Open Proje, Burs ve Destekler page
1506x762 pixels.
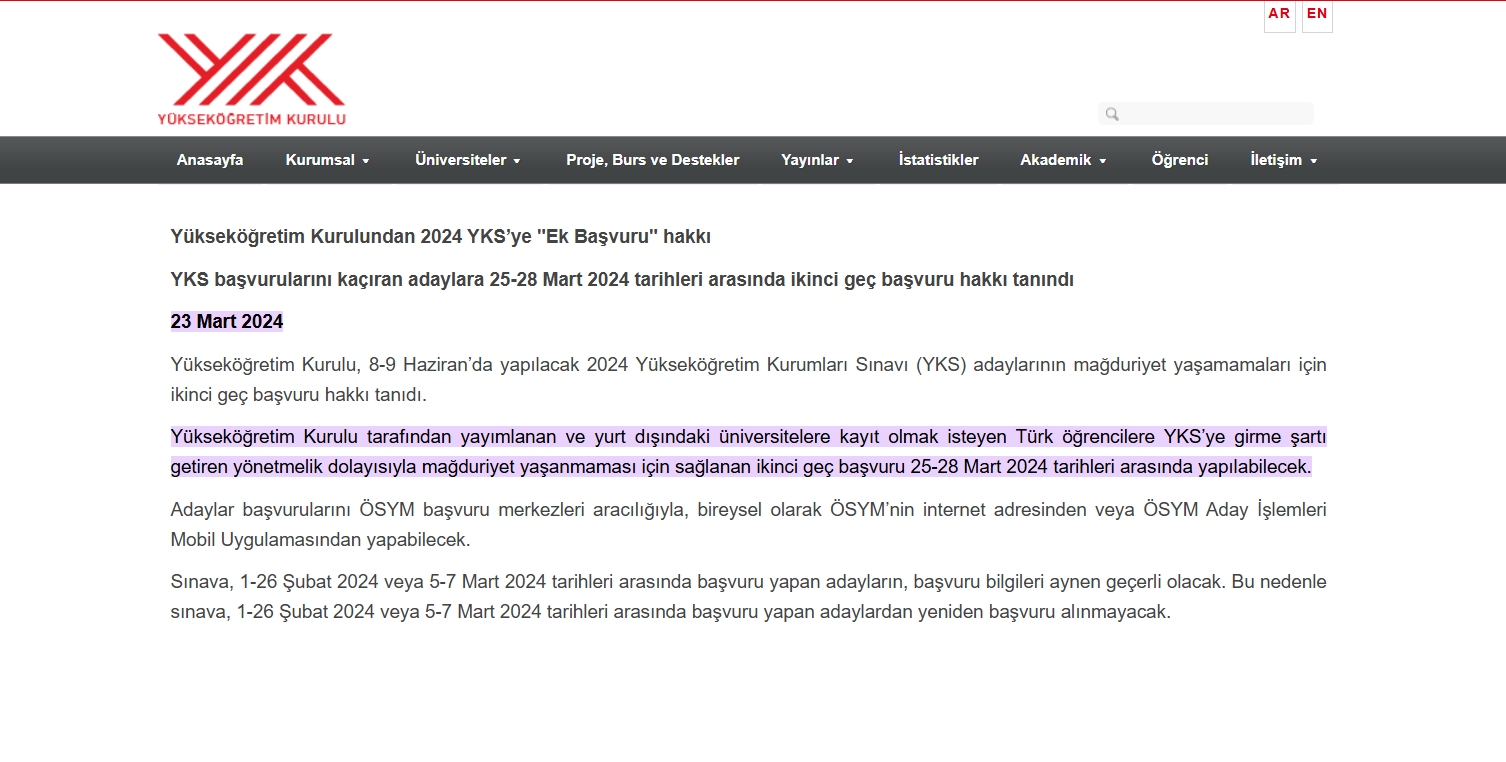[x=653, y=160]
